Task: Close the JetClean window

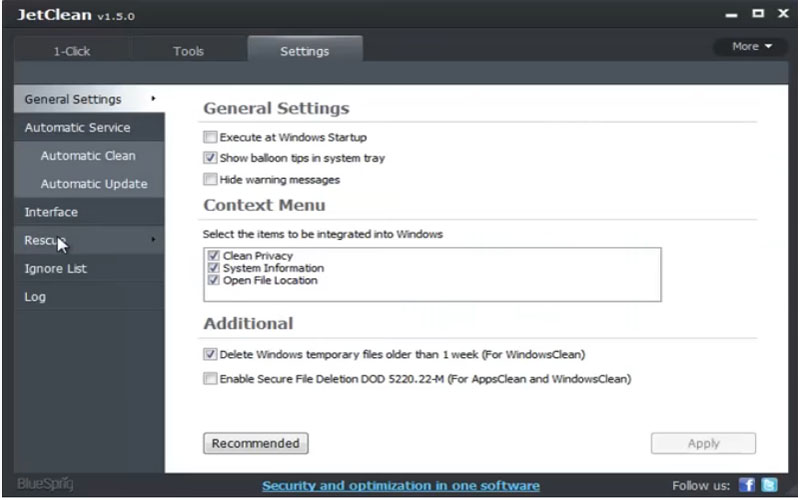Action: point(783,14)
